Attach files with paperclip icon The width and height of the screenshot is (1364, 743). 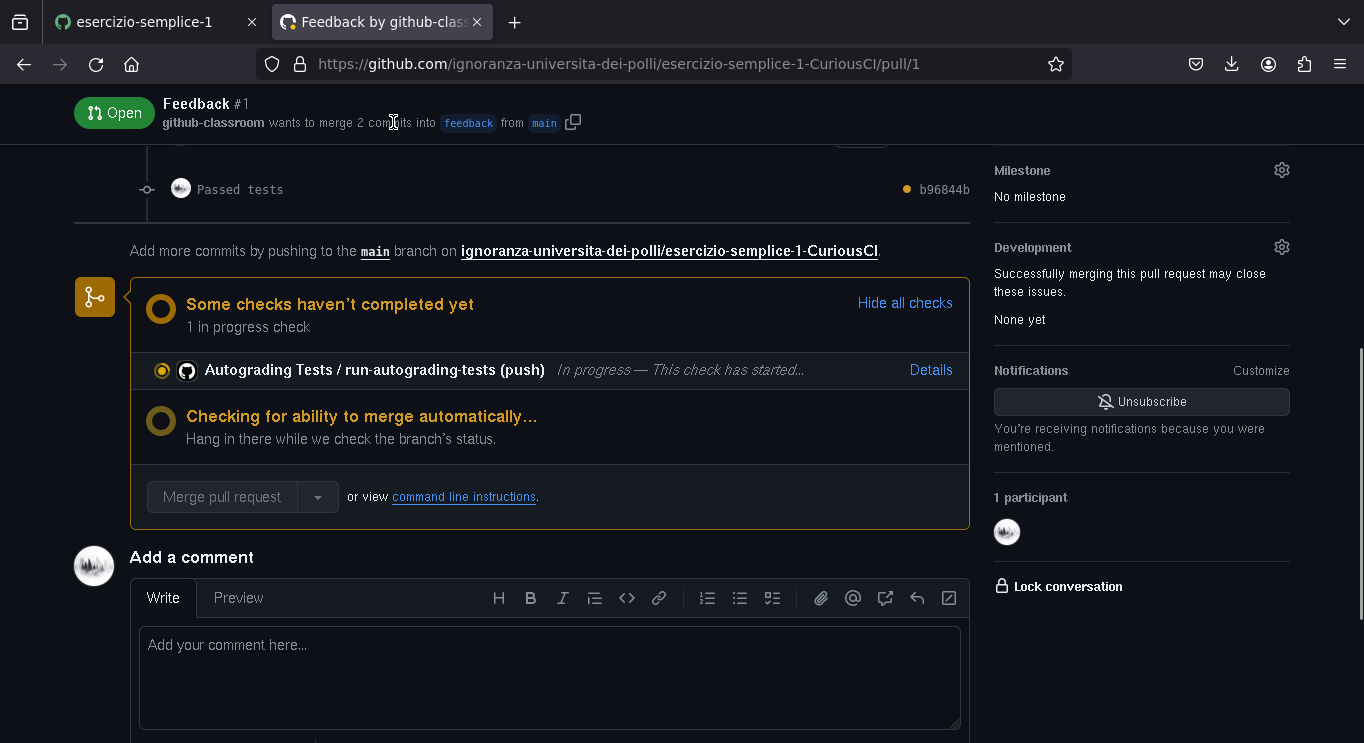[x=821, y=598]
